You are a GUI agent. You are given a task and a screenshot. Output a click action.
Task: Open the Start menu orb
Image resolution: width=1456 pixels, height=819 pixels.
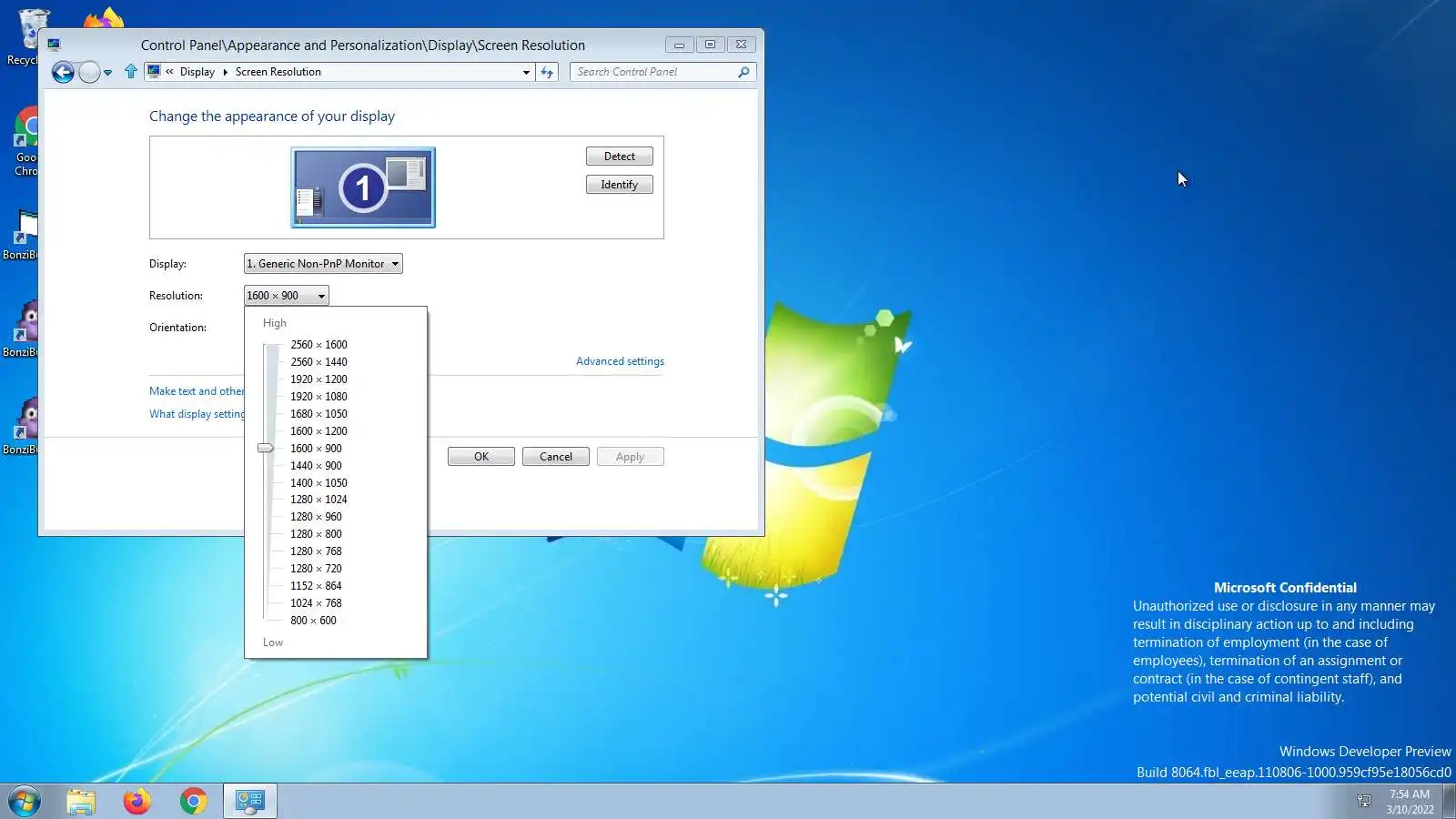[25, 802]
